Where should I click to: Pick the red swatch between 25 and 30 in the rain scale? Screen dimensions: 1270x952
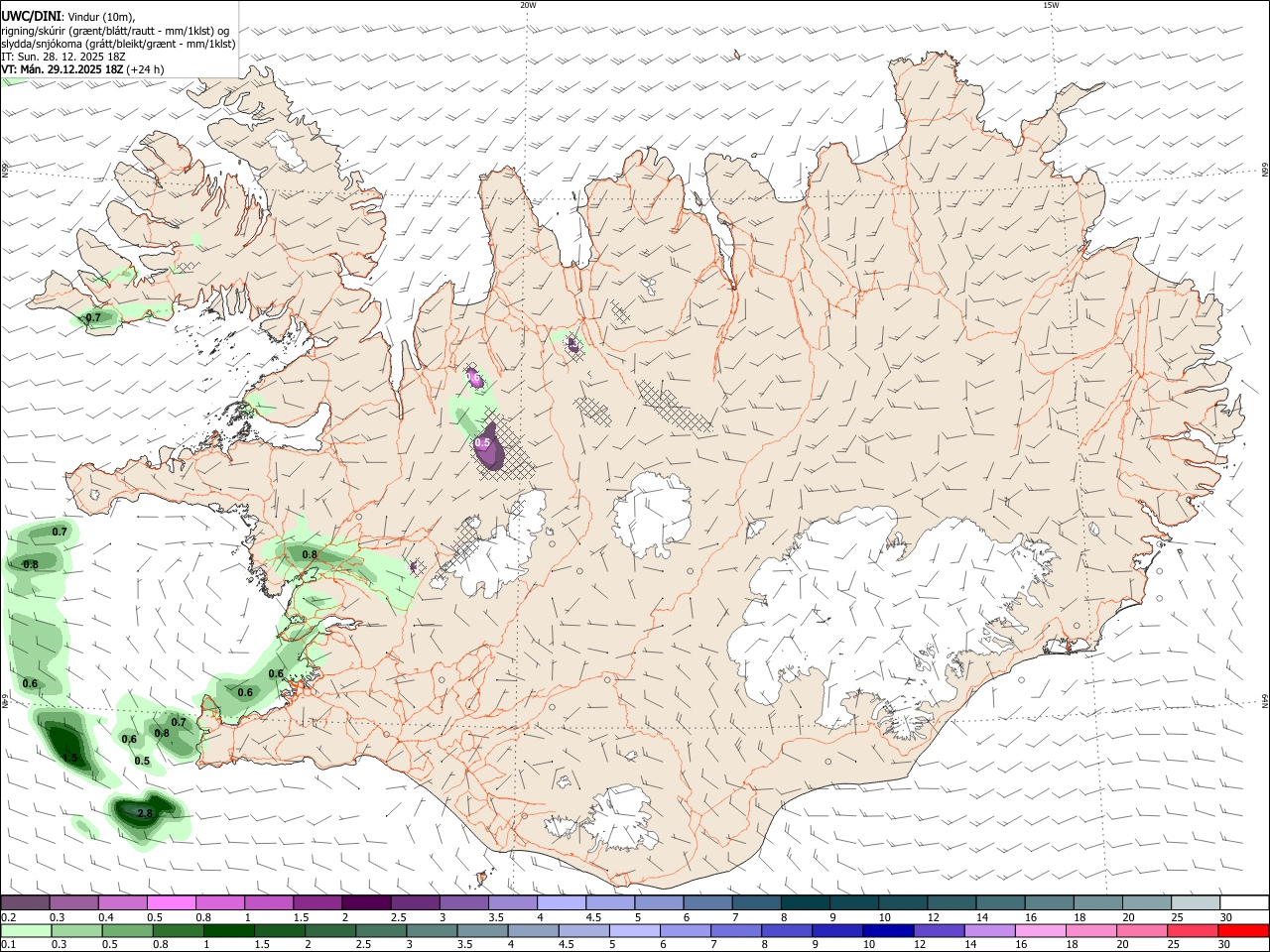coord(1196,930)
